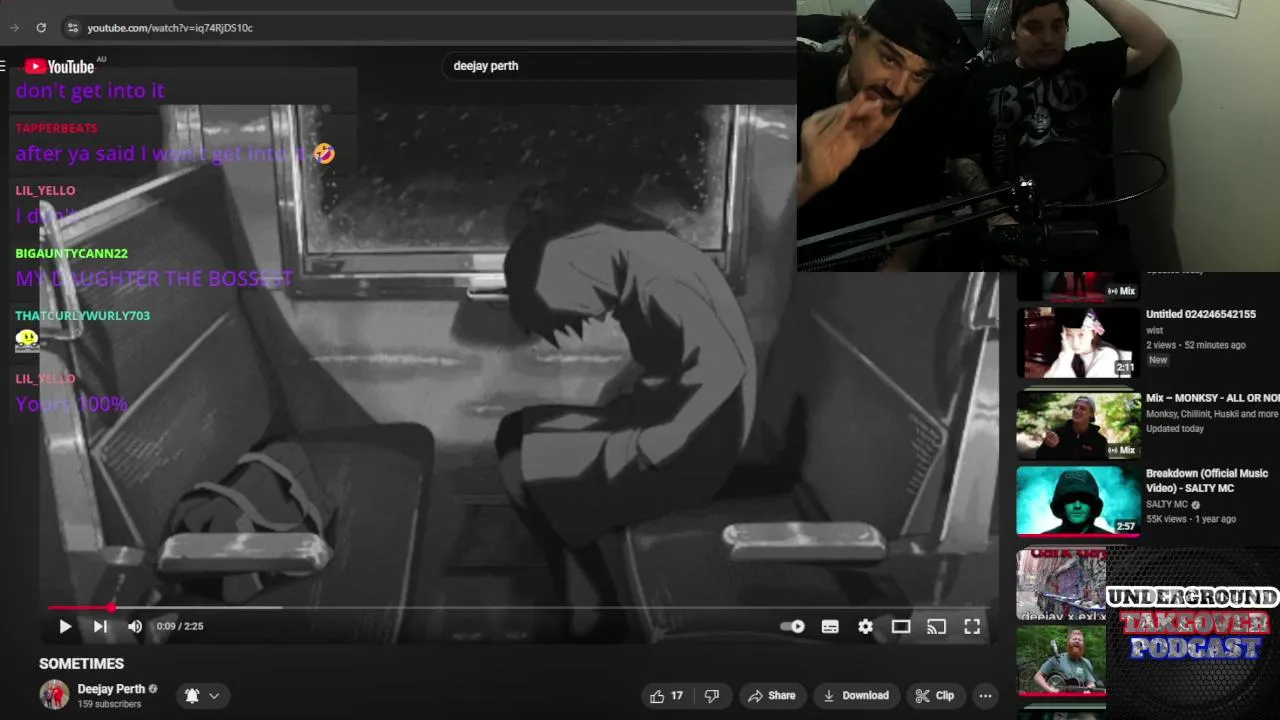Image resolution: width=1280 pixels, height=720 pixels.
Task: Open Deejay Perth channel name link
Action: click(x=111, y=689)
